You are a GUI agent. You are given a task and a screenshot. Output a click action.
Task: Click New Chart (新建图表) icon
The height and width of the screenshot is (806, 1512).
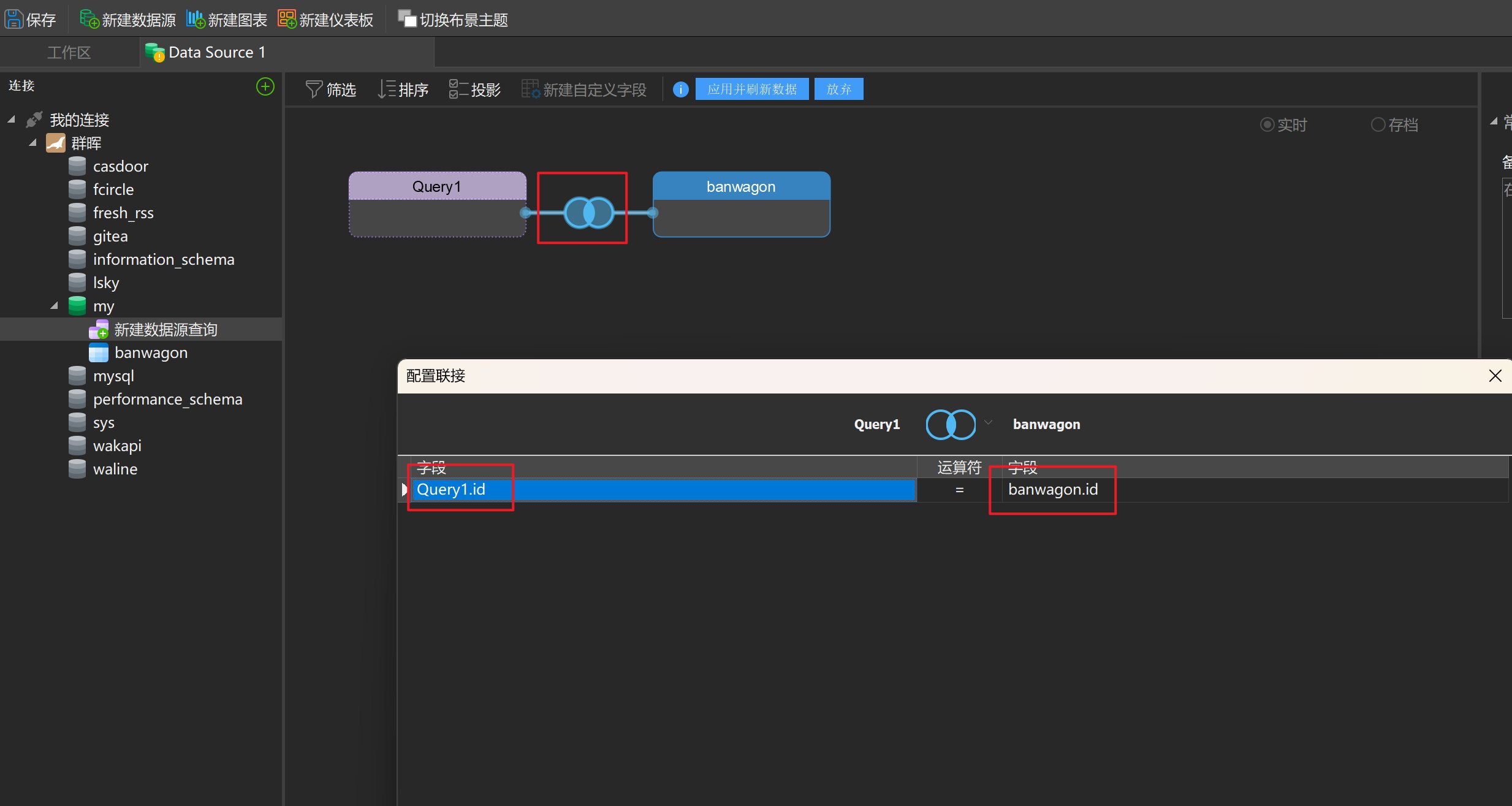(196, 20)
